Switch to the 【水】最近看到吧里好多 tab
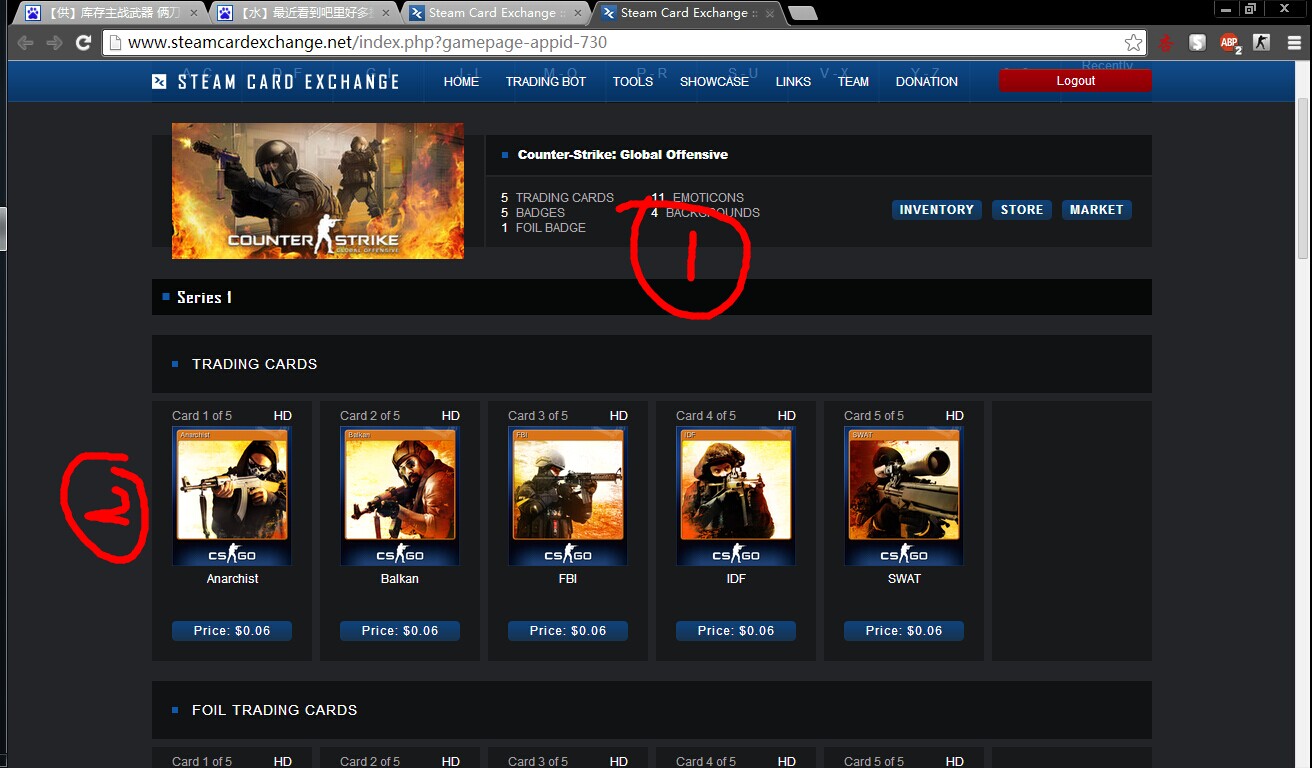1312x768 pixels. point(303,13)
